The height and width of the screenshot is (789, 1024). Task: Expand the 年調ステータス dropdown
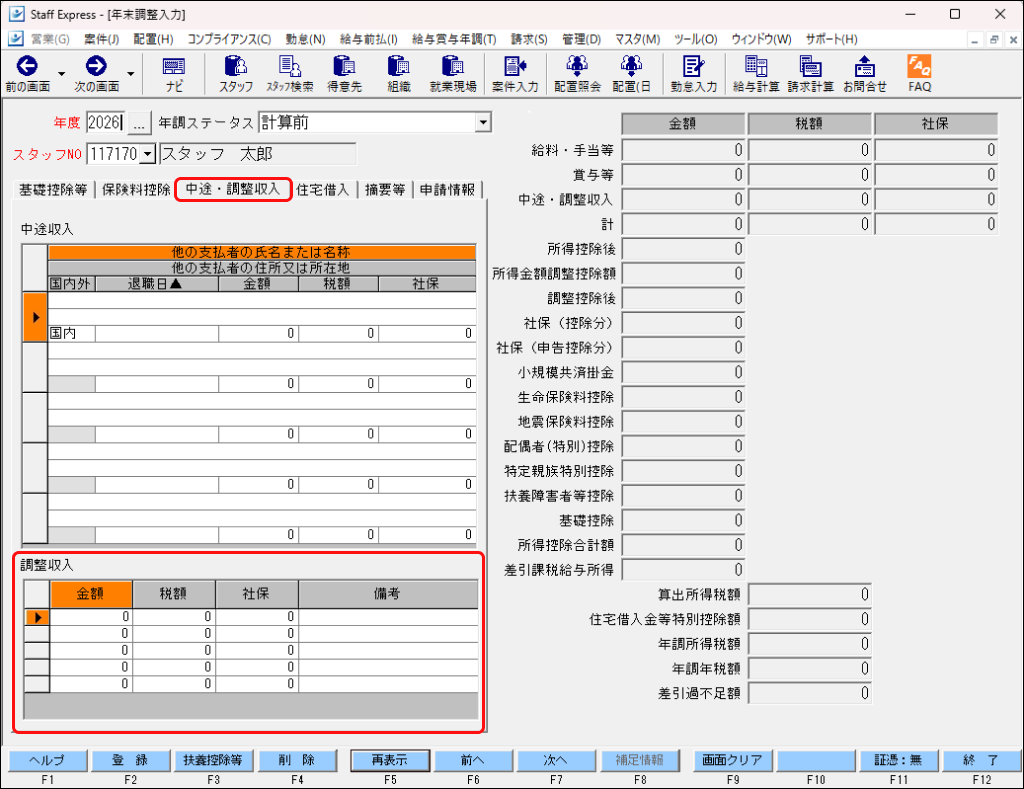(x=483, y=122)
